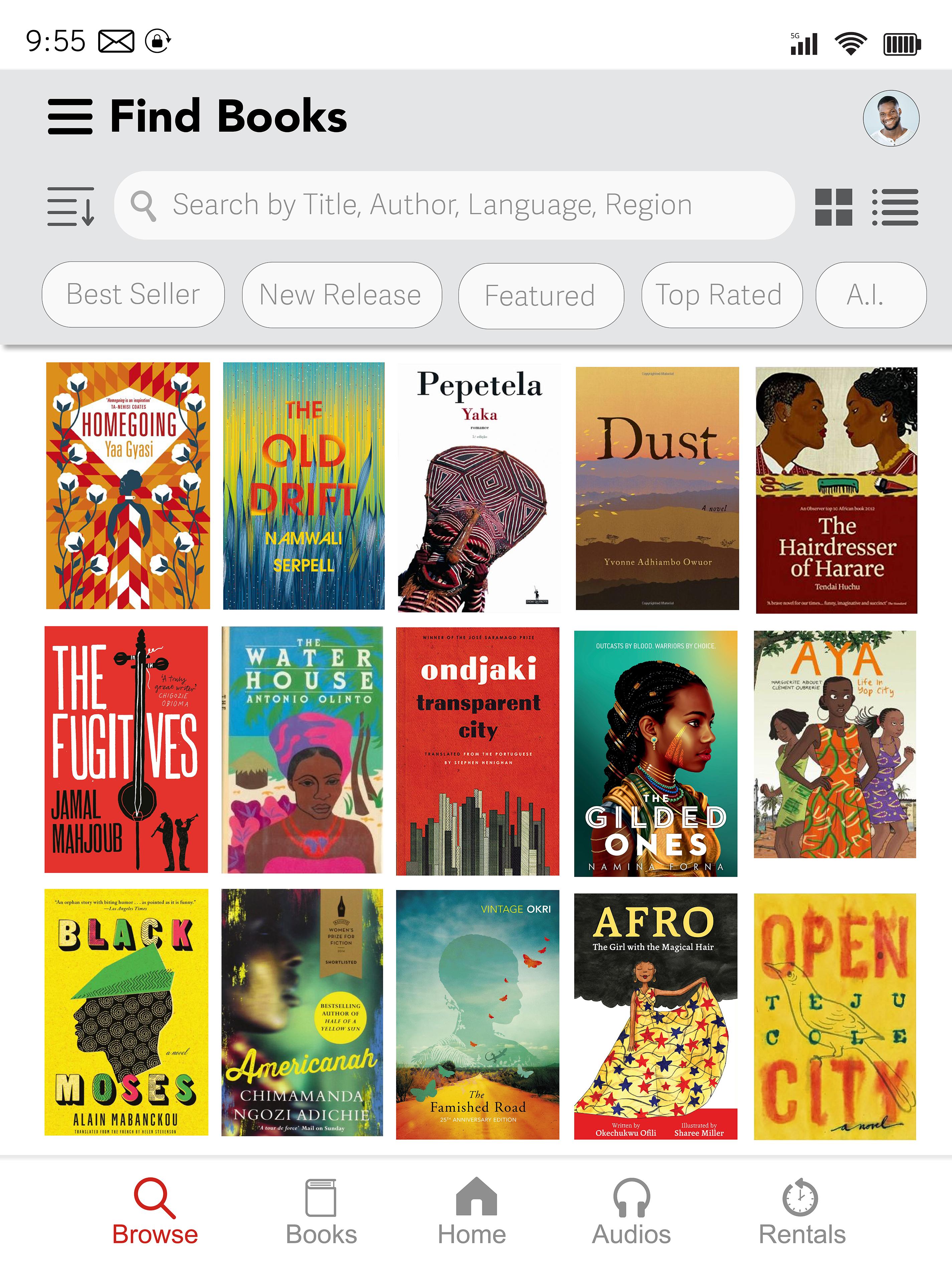Click the search magnifier icon
This screenshot has height=1270, width=952.
pos(143,206)
